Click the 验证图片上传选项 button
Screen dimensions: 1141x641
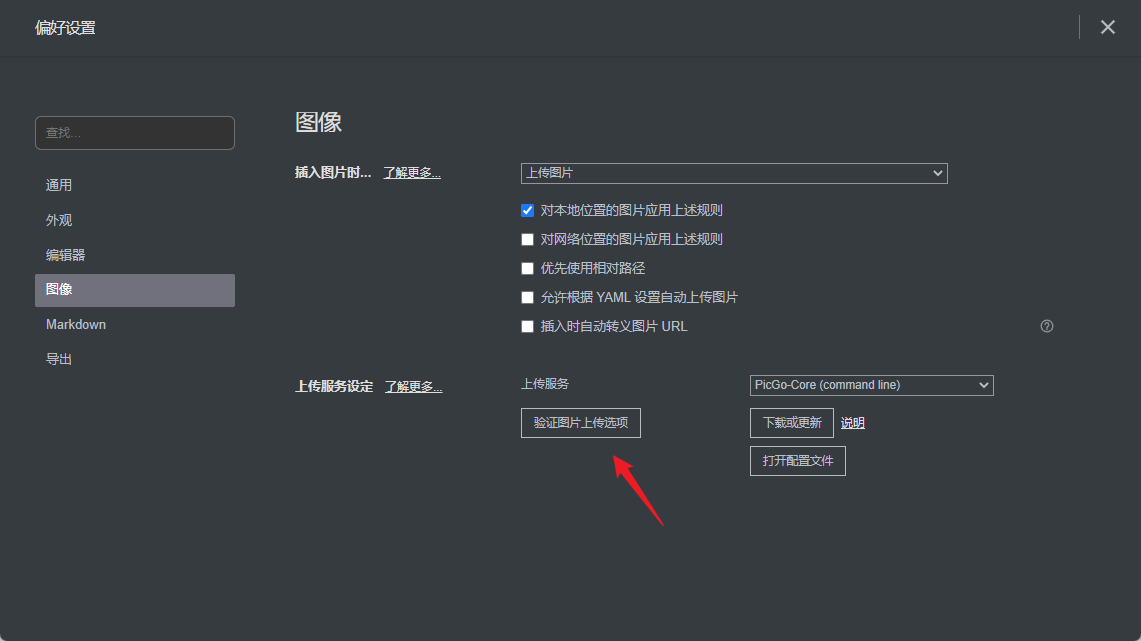pos(581,423)
